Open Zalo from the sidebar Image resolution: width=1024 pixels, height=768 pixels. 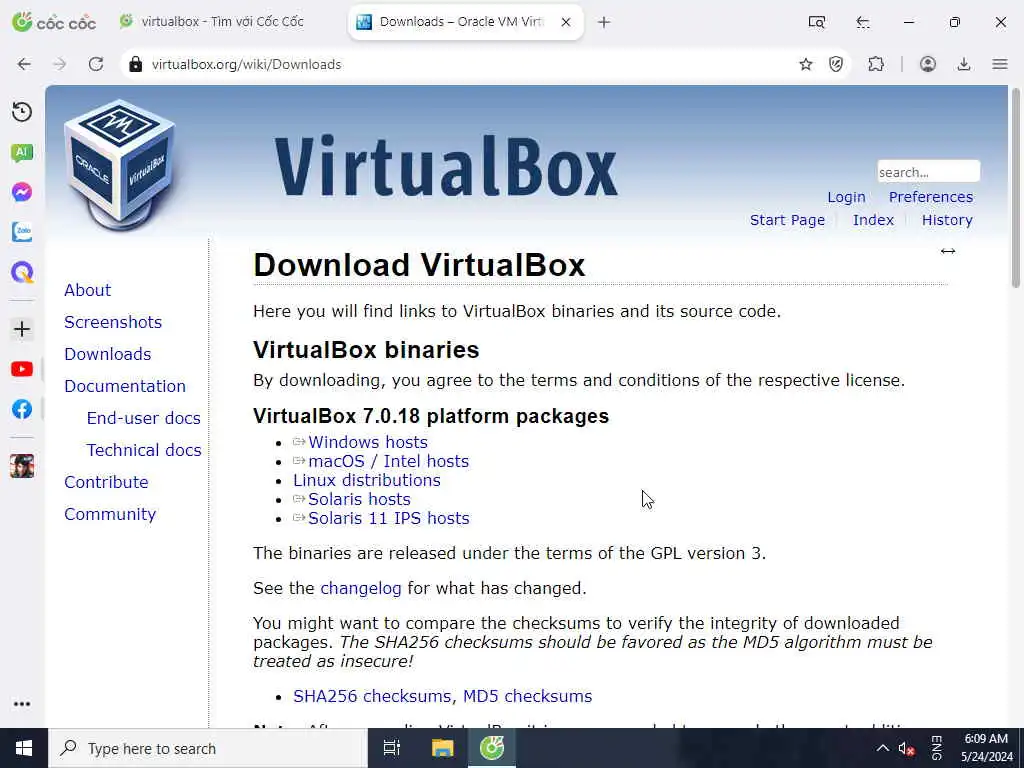(22, 232)
